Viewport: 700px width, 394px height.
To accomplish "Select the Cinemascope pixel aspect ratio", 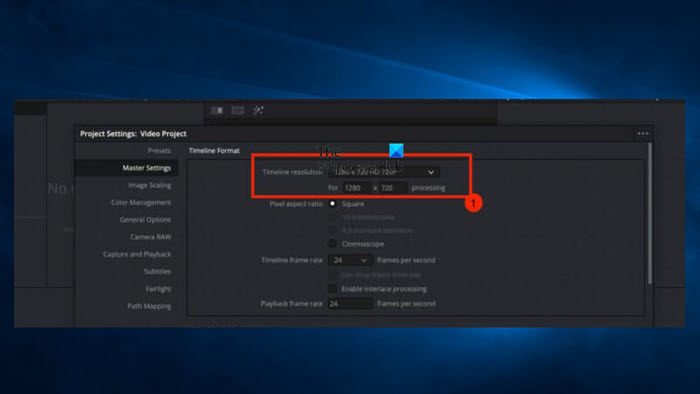I will 333,244.
